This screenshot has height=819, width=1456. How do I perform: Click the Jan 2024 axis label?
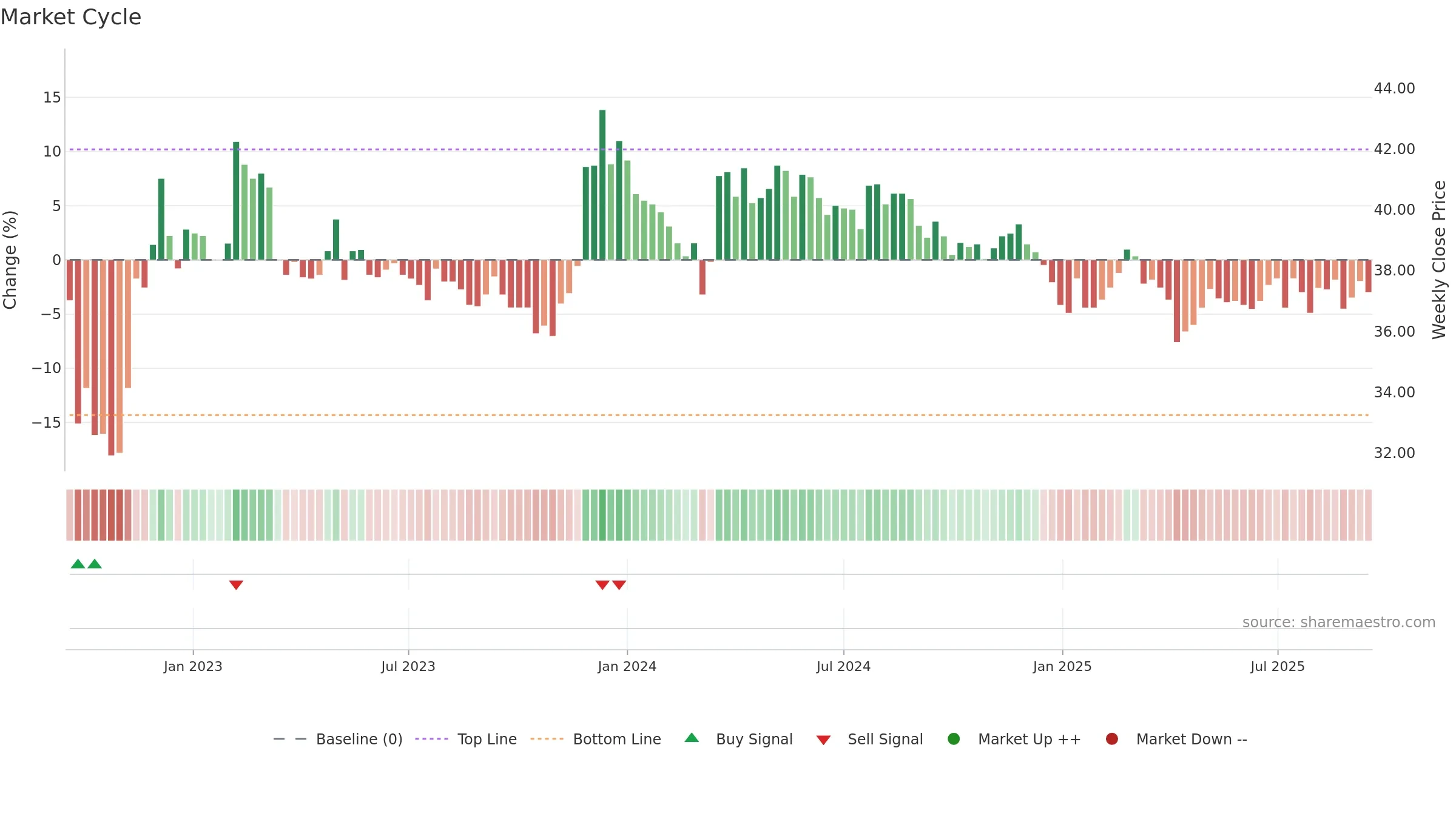coord(627,666)
